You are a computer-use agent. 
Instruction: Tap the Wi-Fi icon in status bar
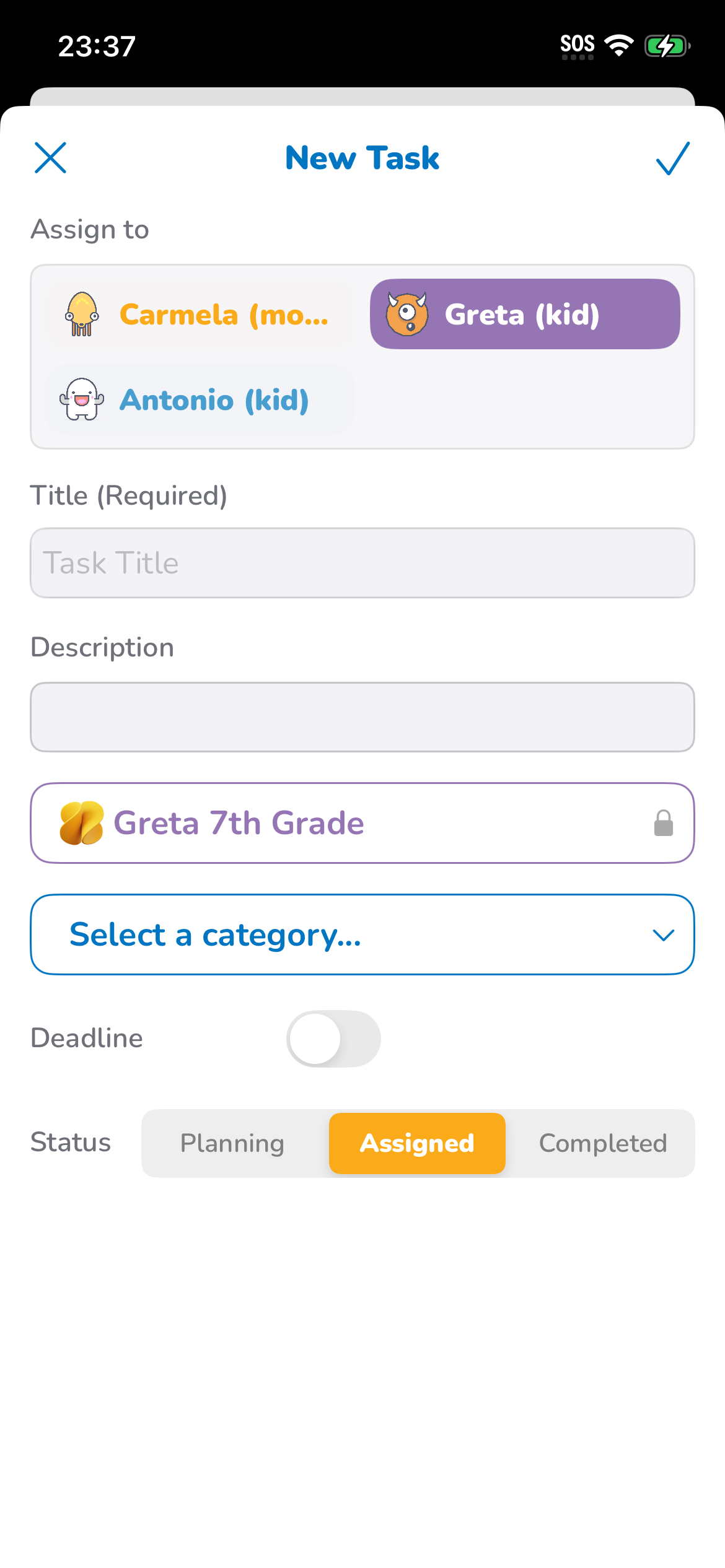click(x=618, y=46)
